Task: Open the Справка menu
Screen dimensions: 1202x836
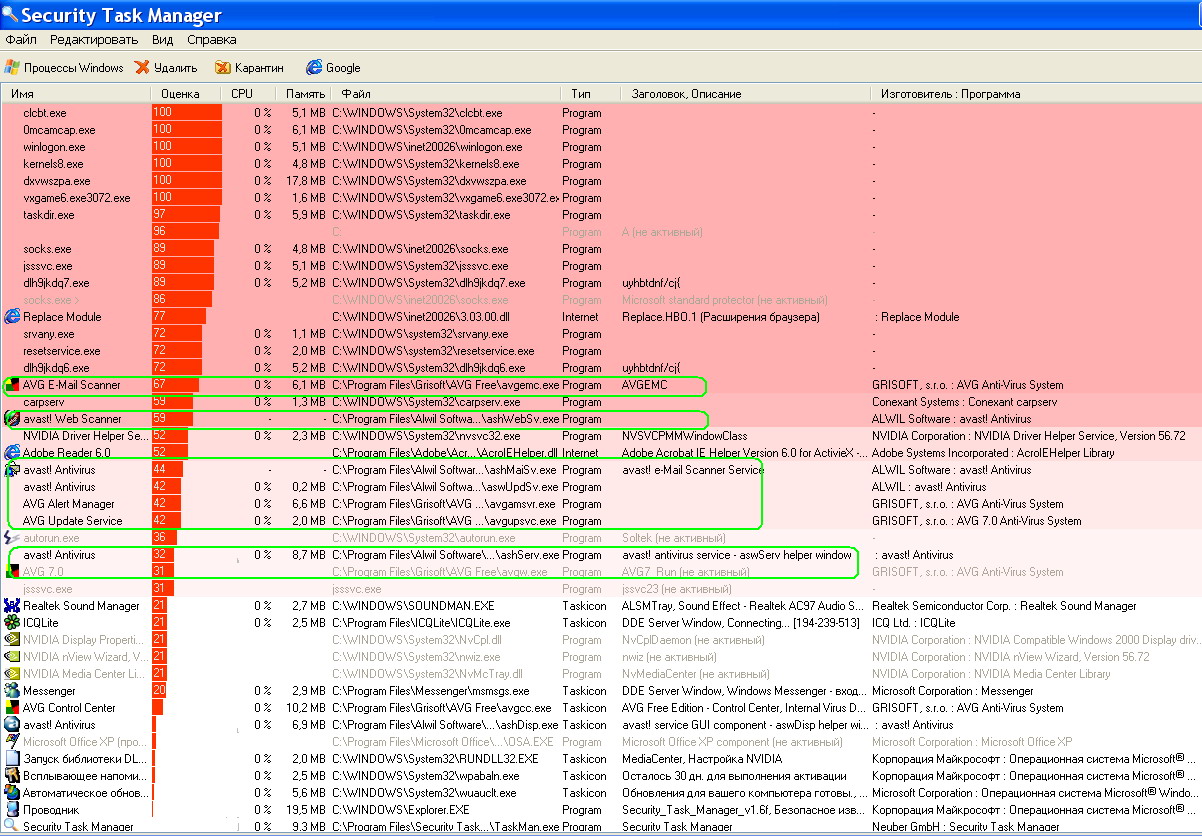Action: point(212,40)
